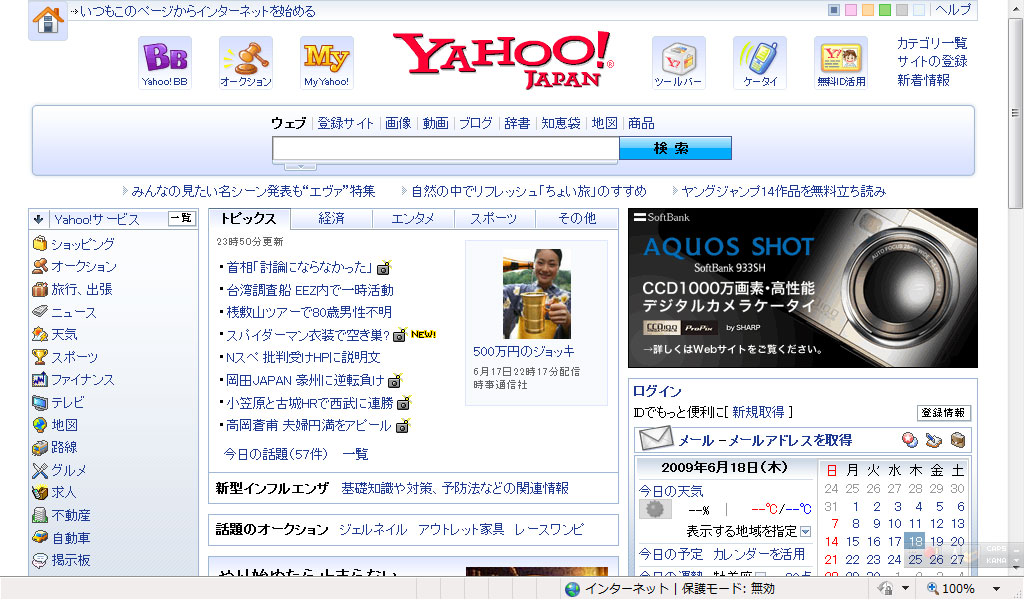Open the 新着情報 link

tap(923, 80)
